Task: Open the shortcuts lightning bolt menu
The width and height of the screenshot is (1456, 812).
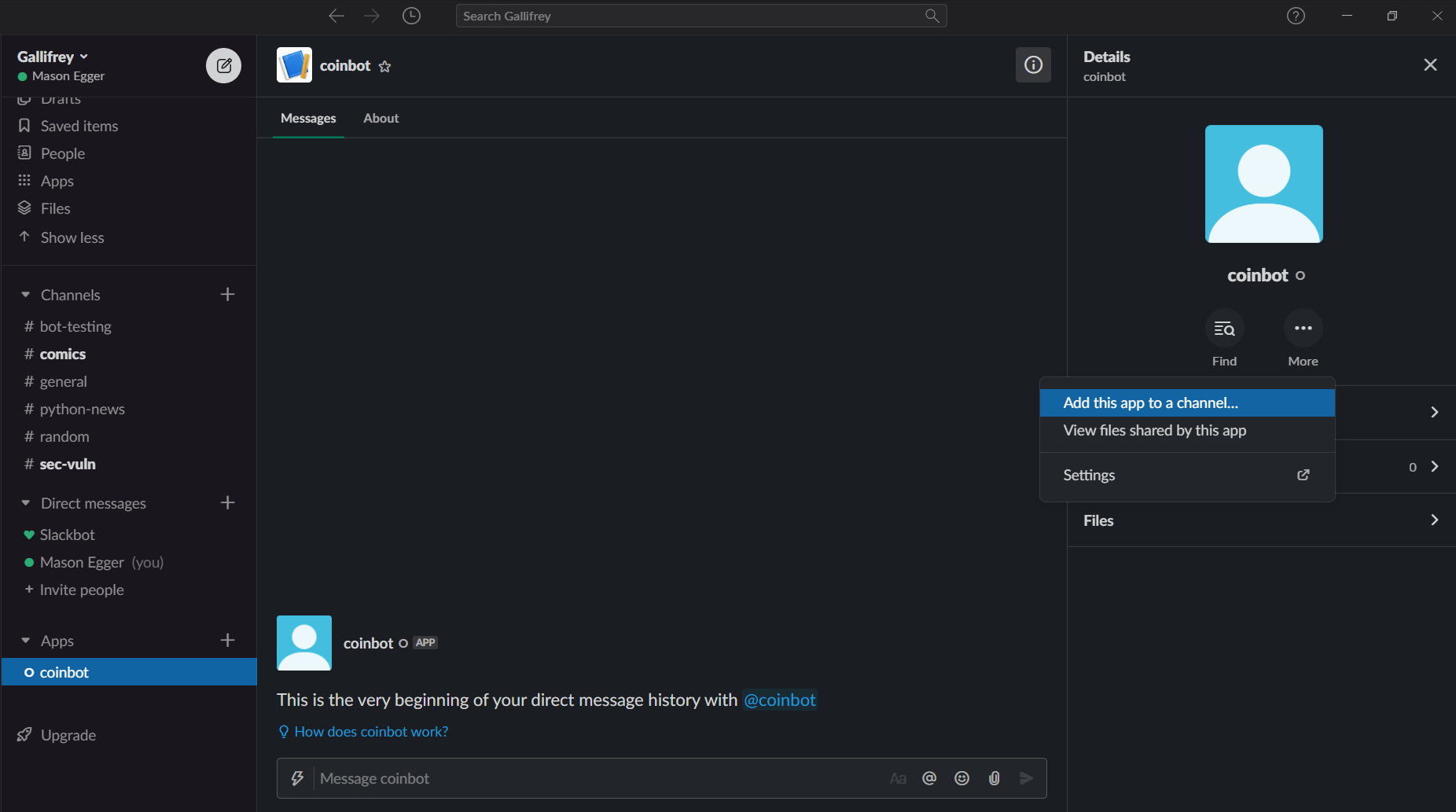Action: coord(297,778)
